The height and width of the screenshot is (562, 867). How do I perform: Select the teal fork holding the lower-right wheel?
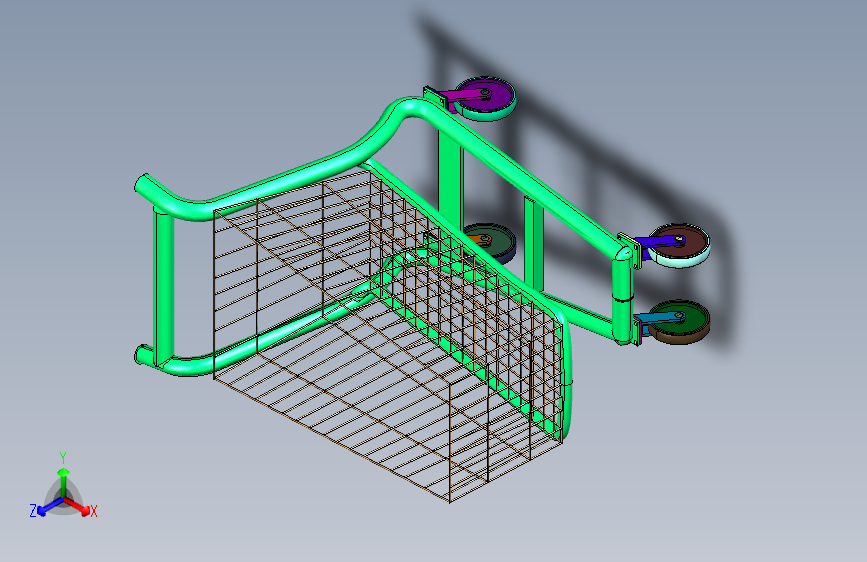point(660,321)
